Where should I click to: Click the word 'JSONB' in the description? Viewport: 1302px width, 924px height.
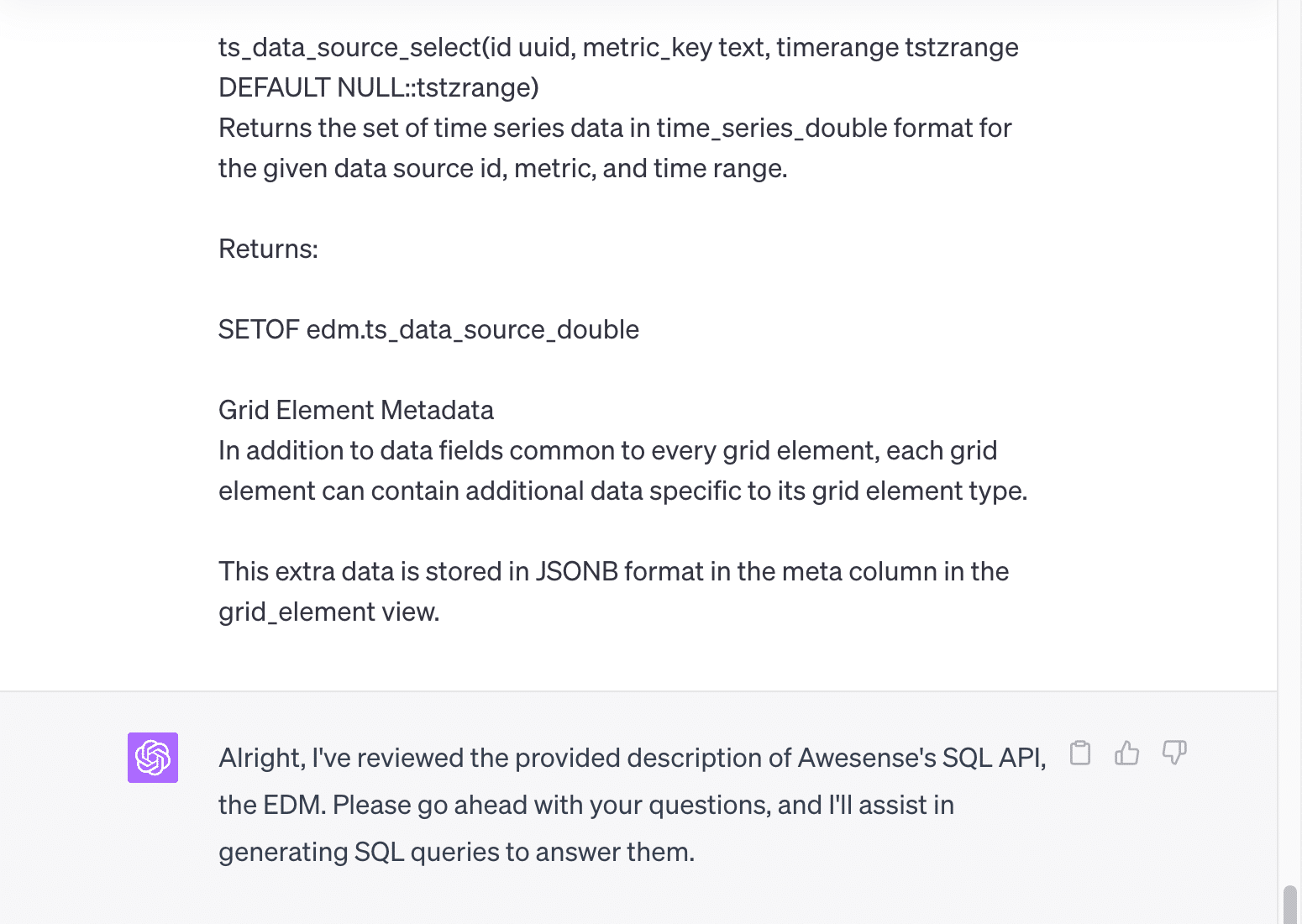[578, 571]
